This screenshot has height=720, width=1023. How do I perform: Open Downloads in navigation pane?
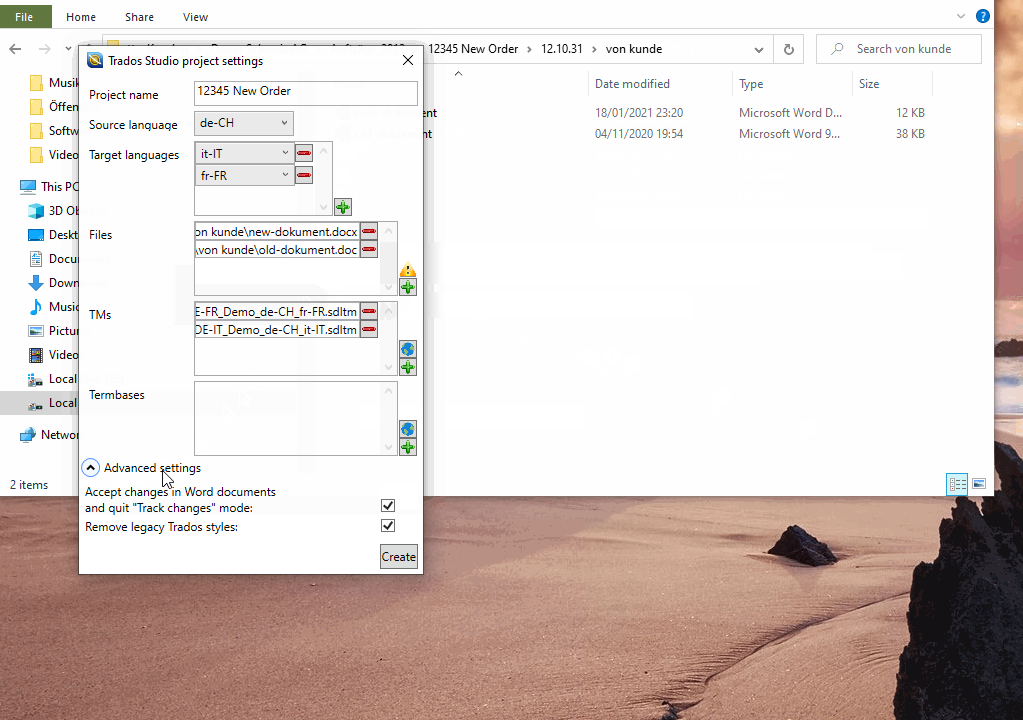click(53, 283)
